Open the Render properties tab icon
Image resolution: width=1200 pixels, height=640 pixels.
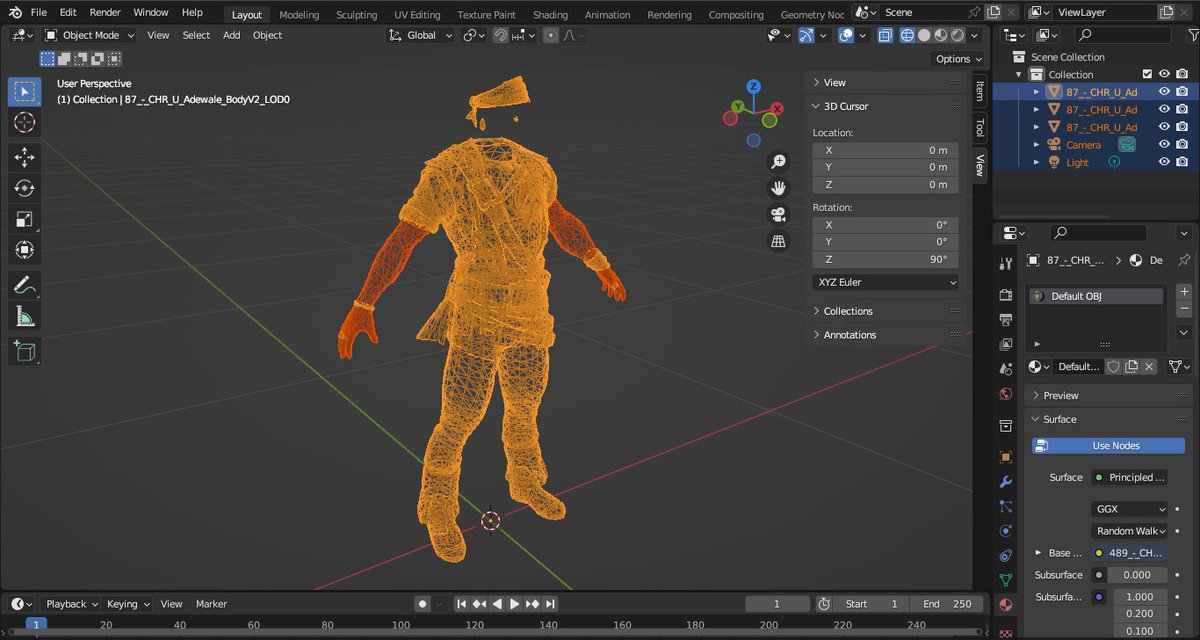click(x=1006, y=295)
